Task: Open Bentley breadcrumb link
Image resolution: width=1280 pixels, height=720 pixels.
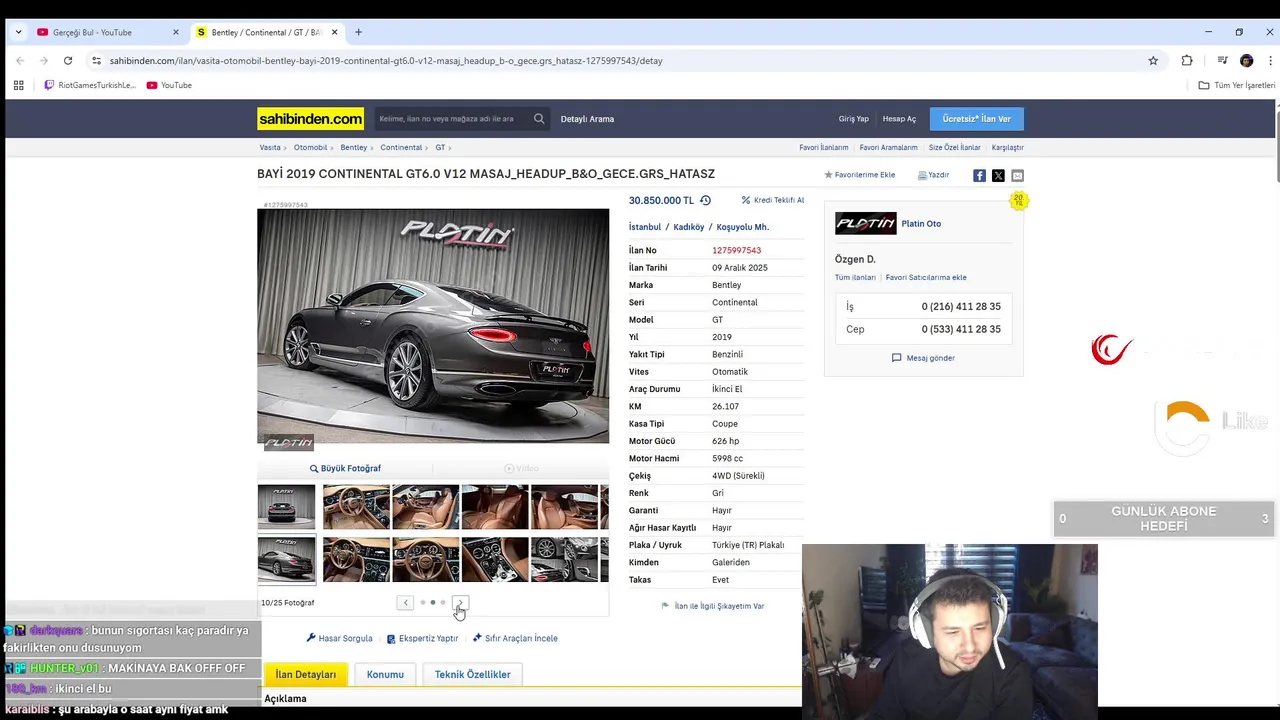Action: (354, 147)
